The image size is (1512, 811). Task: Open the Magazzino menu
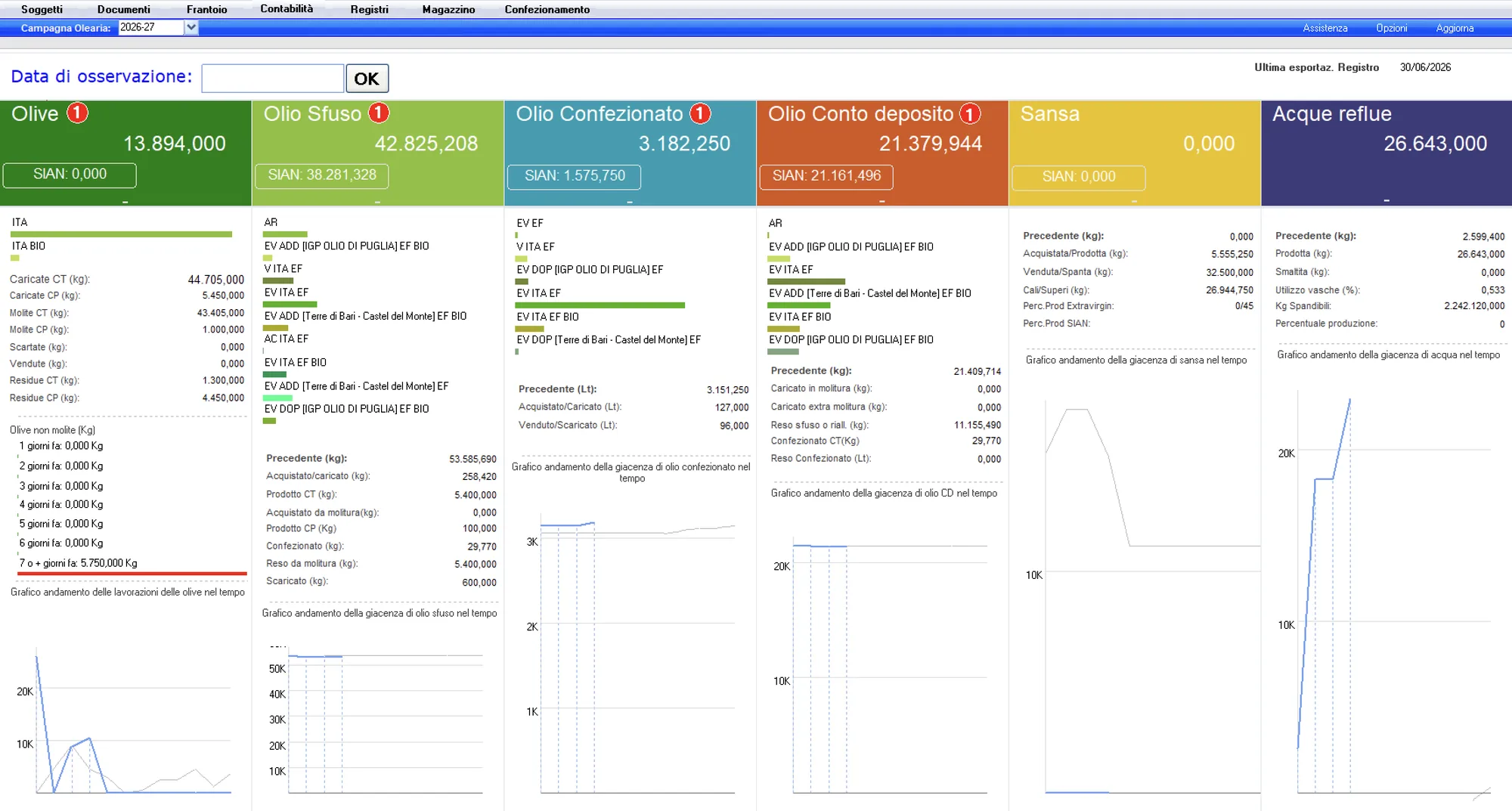(x=448, y=9)
